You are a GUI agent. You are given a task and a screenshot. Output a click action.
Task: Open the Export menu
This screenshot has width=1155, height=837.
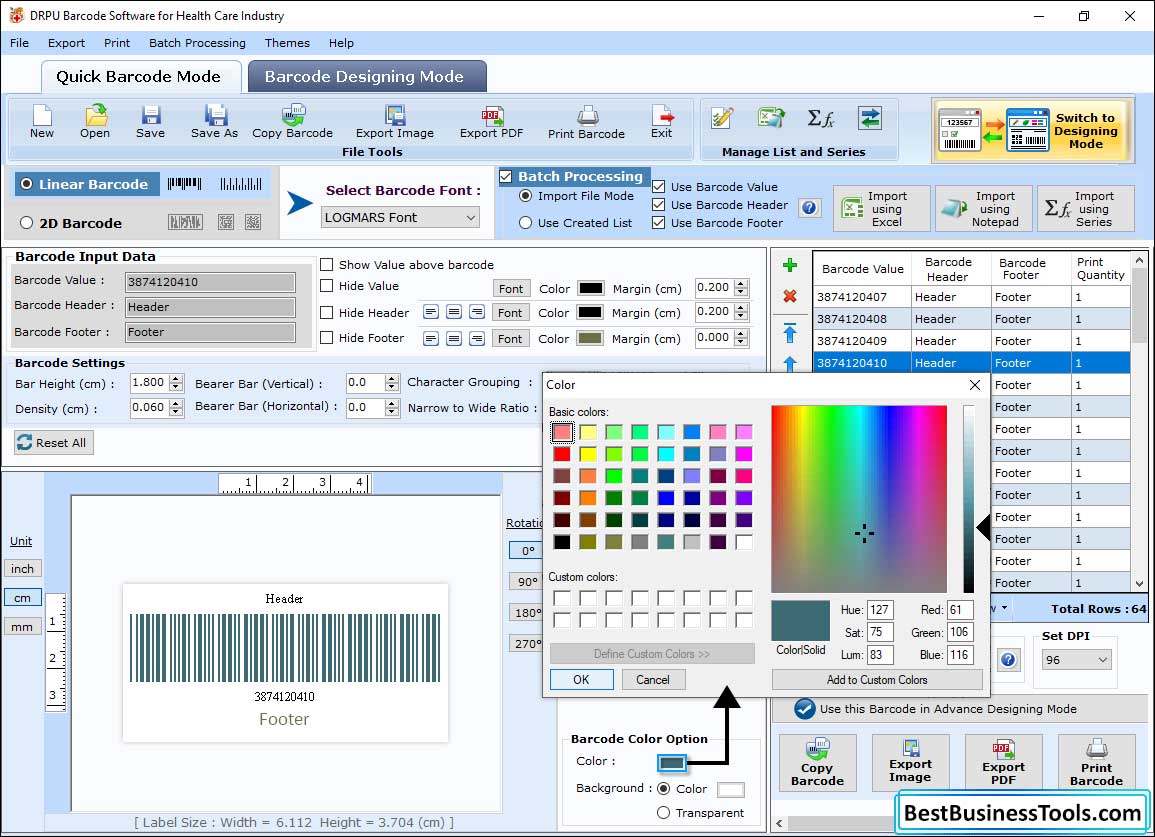[x=66, y=43]
